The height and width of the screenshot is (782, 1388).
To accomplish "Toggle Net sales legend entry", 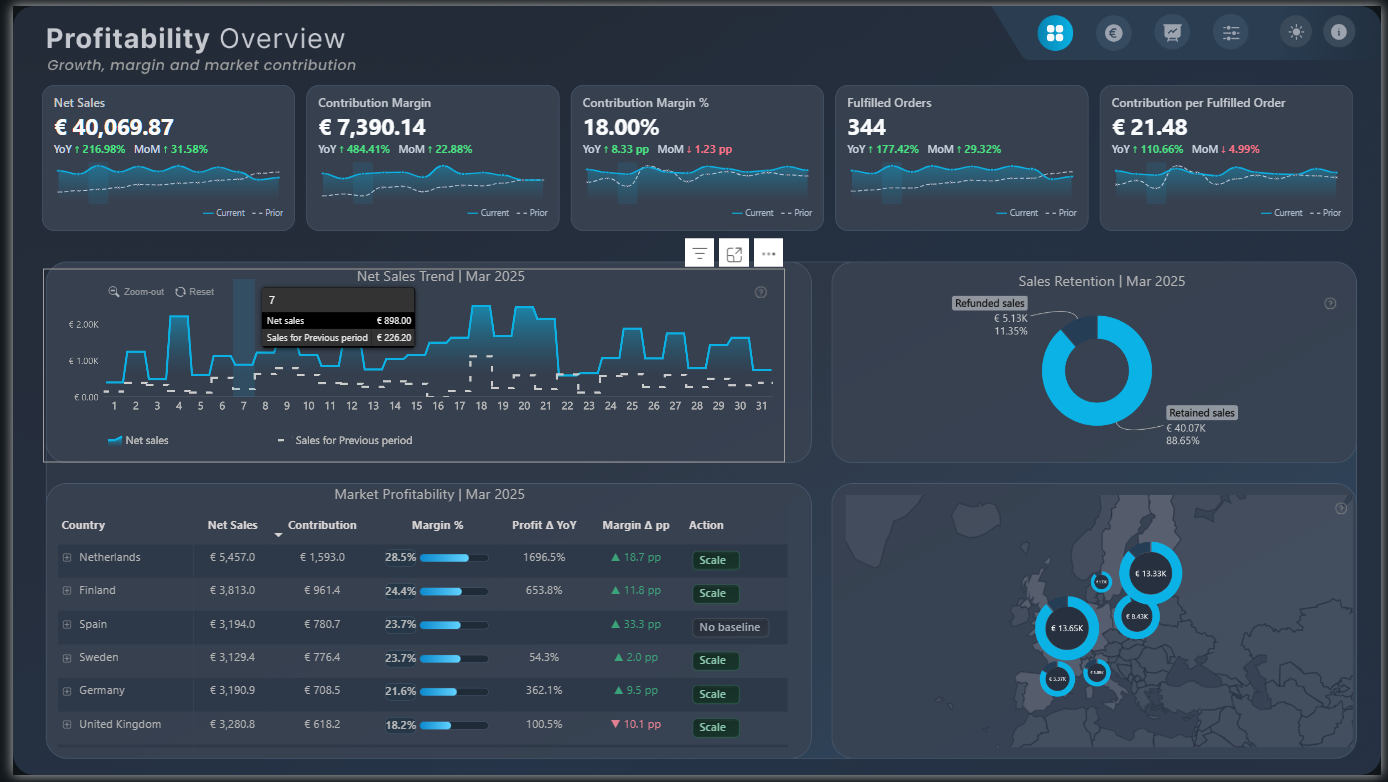I will [138, 440].
